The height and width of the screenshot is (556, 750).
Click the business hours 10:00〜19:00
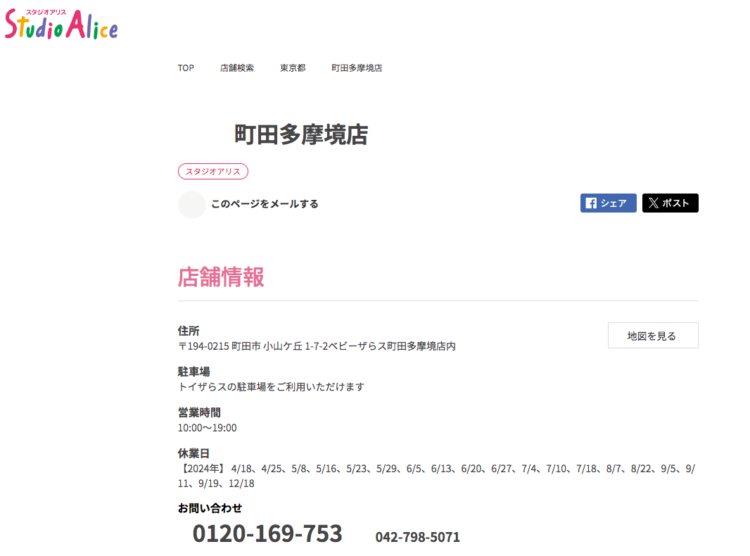coord(207,428)
